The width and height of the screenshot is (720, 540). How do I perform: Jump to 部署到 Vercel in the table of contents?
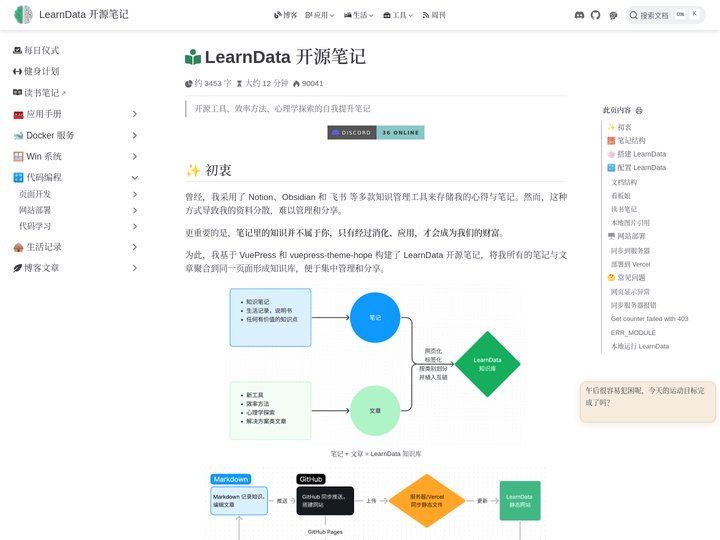coord(630,264)
